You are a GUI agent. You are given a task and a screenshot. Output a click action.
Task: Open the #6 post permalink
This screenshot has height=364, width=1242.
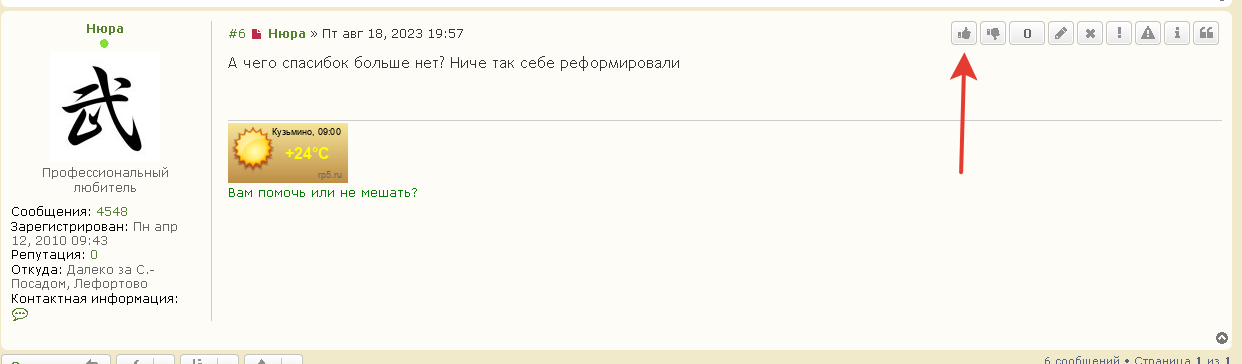tap(237, 34)
